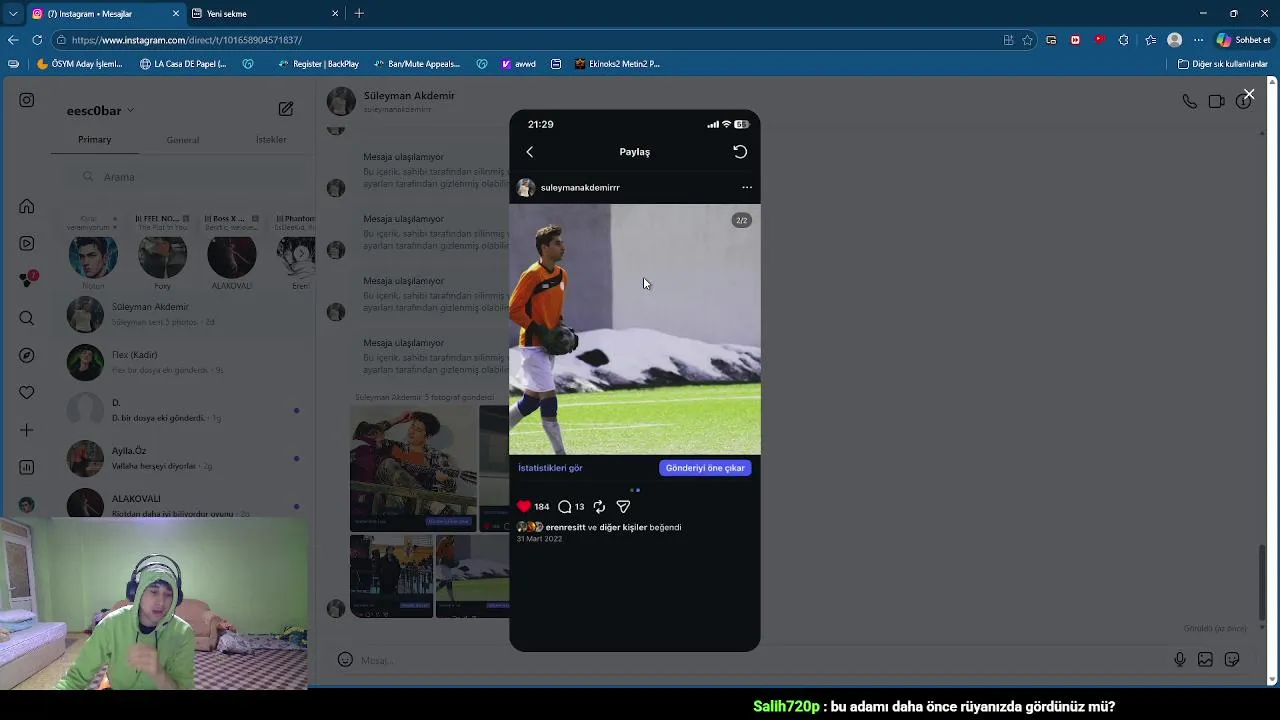Viewport: 1280px width, 720px height.
Task: Switch to General inbox tab
Action: (182, 140)
